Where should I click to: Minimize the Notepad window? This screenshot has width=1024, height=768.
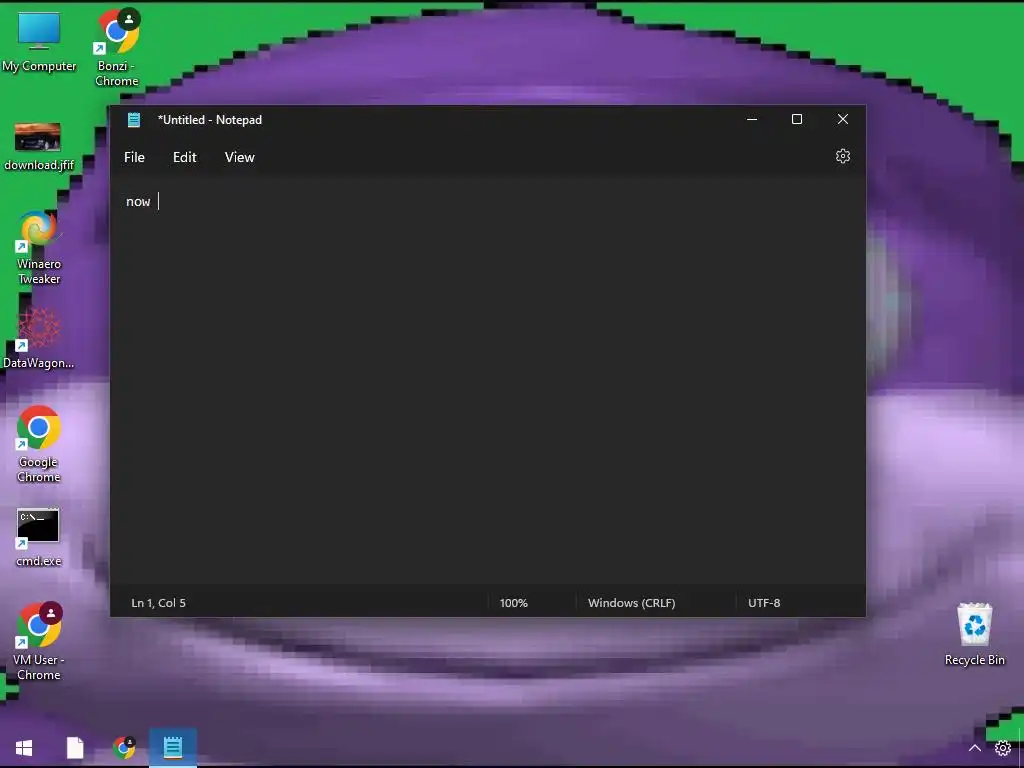pyautogui.click(x=752, y=120)
